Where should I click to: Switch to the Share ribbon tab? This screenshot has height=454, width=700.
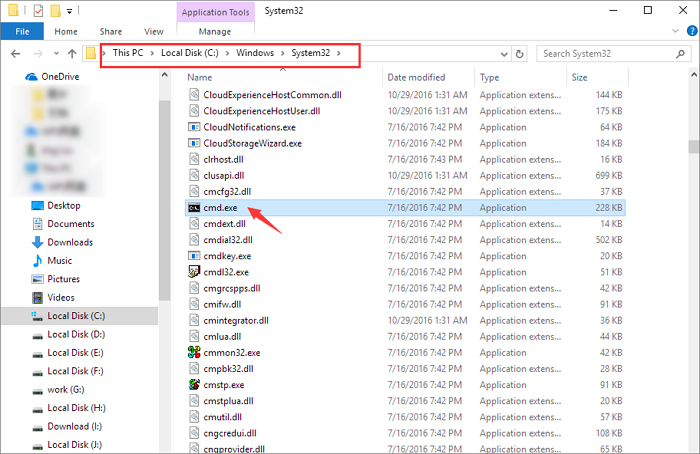pos(109,31)
